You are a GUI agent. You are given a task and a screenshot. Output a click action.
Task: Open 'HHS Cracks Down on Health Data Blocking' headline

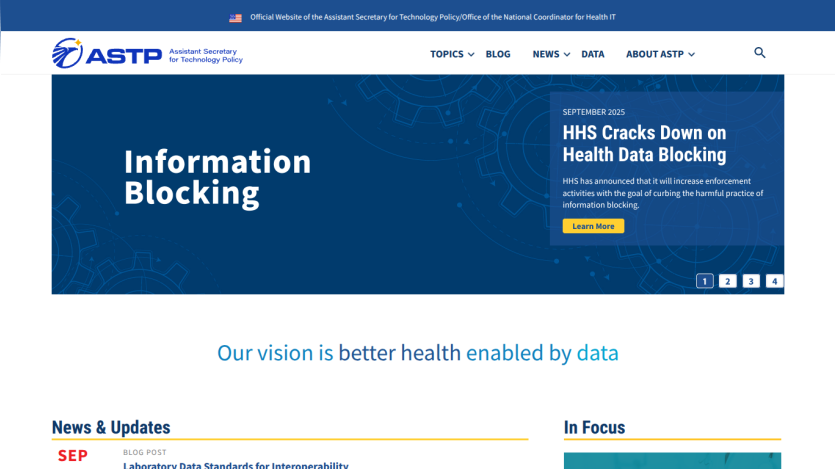[x=644, y=144]
